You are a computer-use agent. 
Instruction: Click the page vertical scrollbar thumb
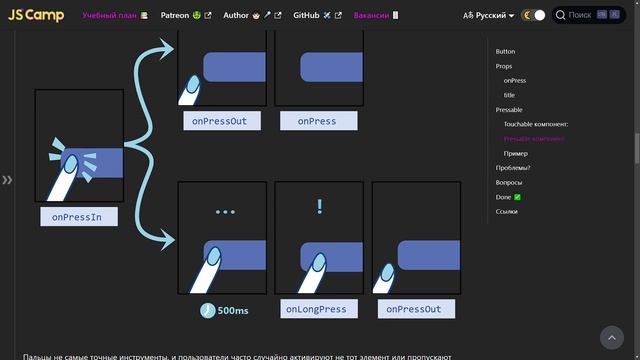coord(637,149)
